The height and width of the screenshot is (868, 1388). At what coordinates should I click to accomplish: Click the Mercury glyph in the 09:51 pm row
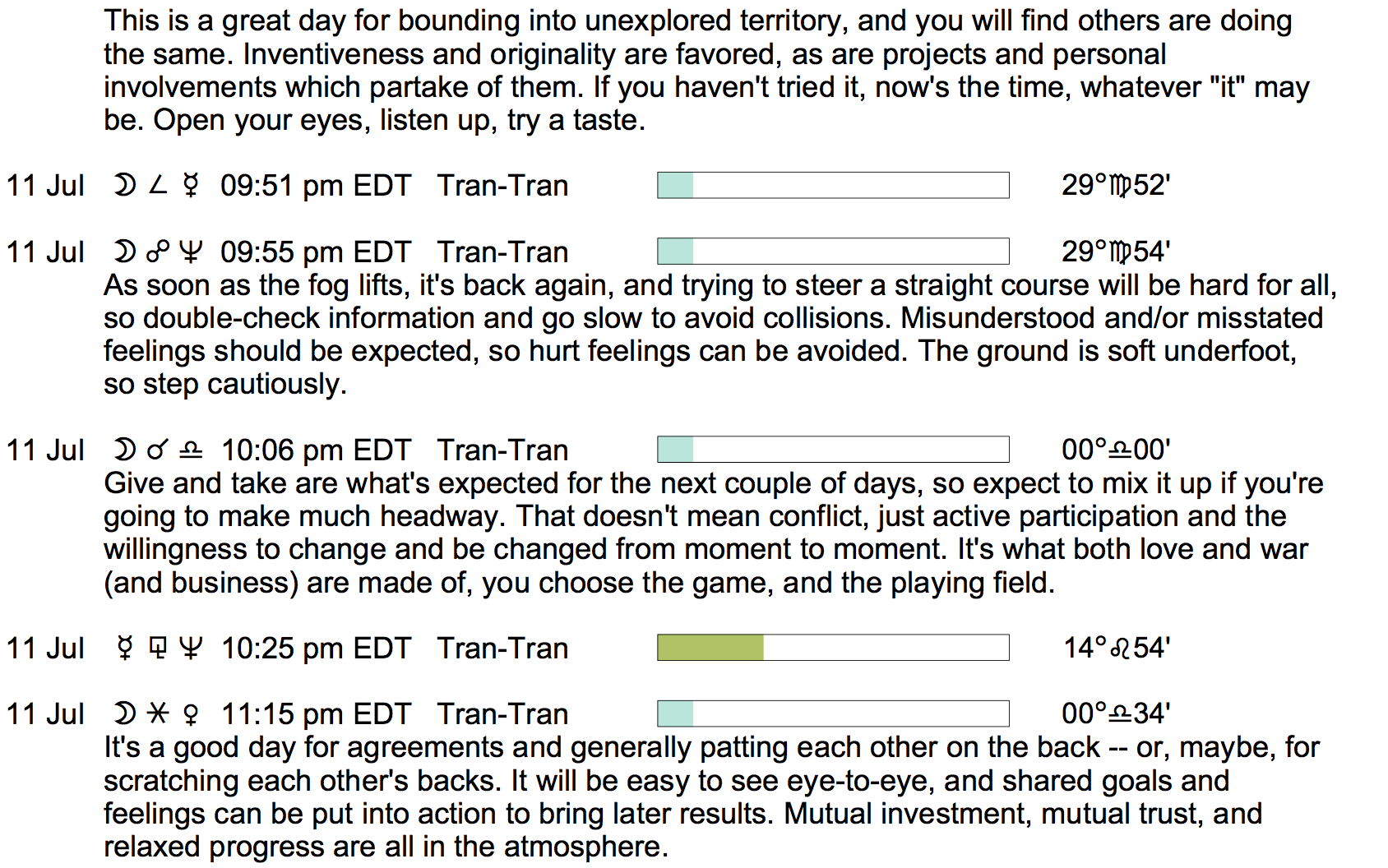(191, 186)
